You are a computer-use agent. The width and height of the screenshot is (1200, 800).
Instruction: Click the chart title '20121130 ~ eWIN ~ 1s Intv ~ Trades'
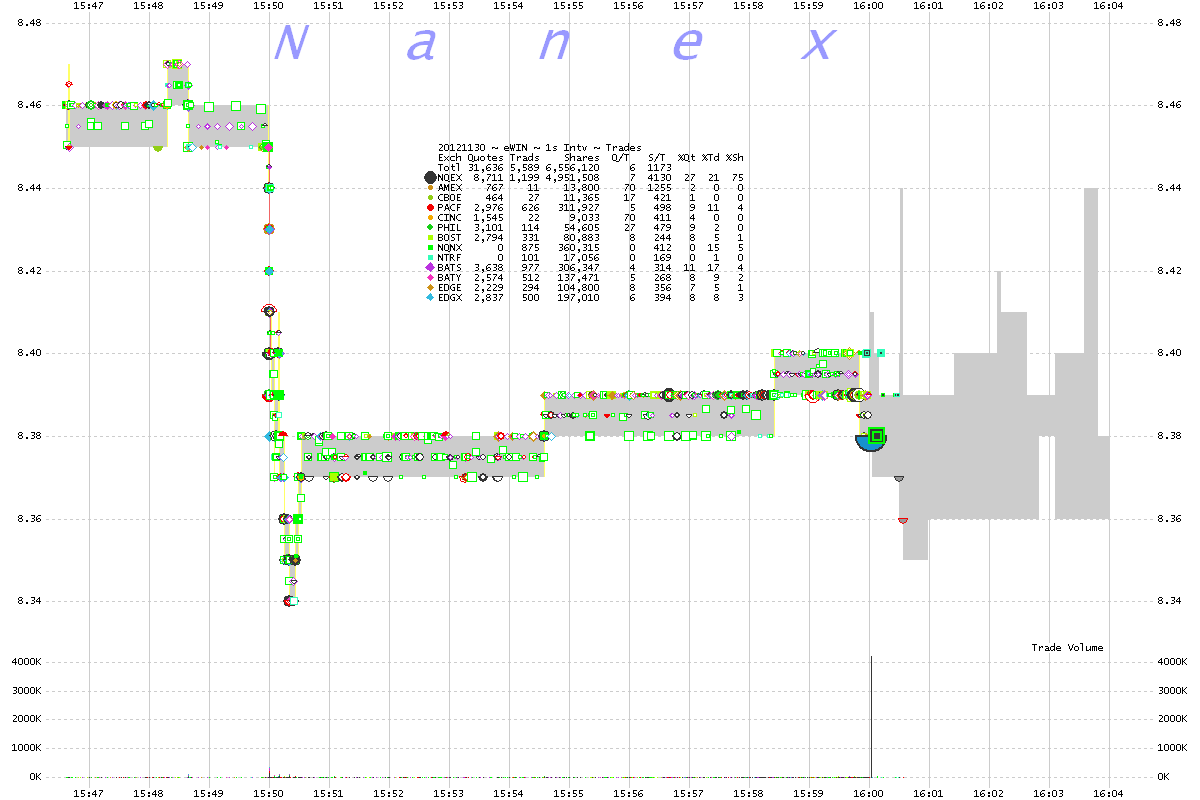click(540, 148)
